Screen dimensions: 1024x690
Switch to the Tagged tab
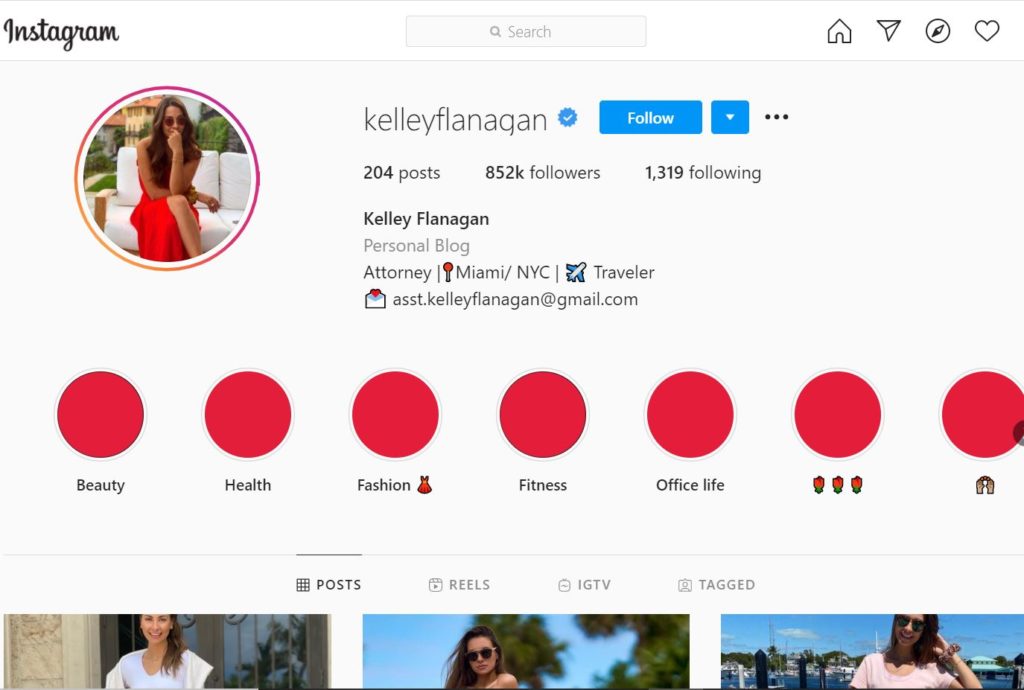[x=716, y=584]
